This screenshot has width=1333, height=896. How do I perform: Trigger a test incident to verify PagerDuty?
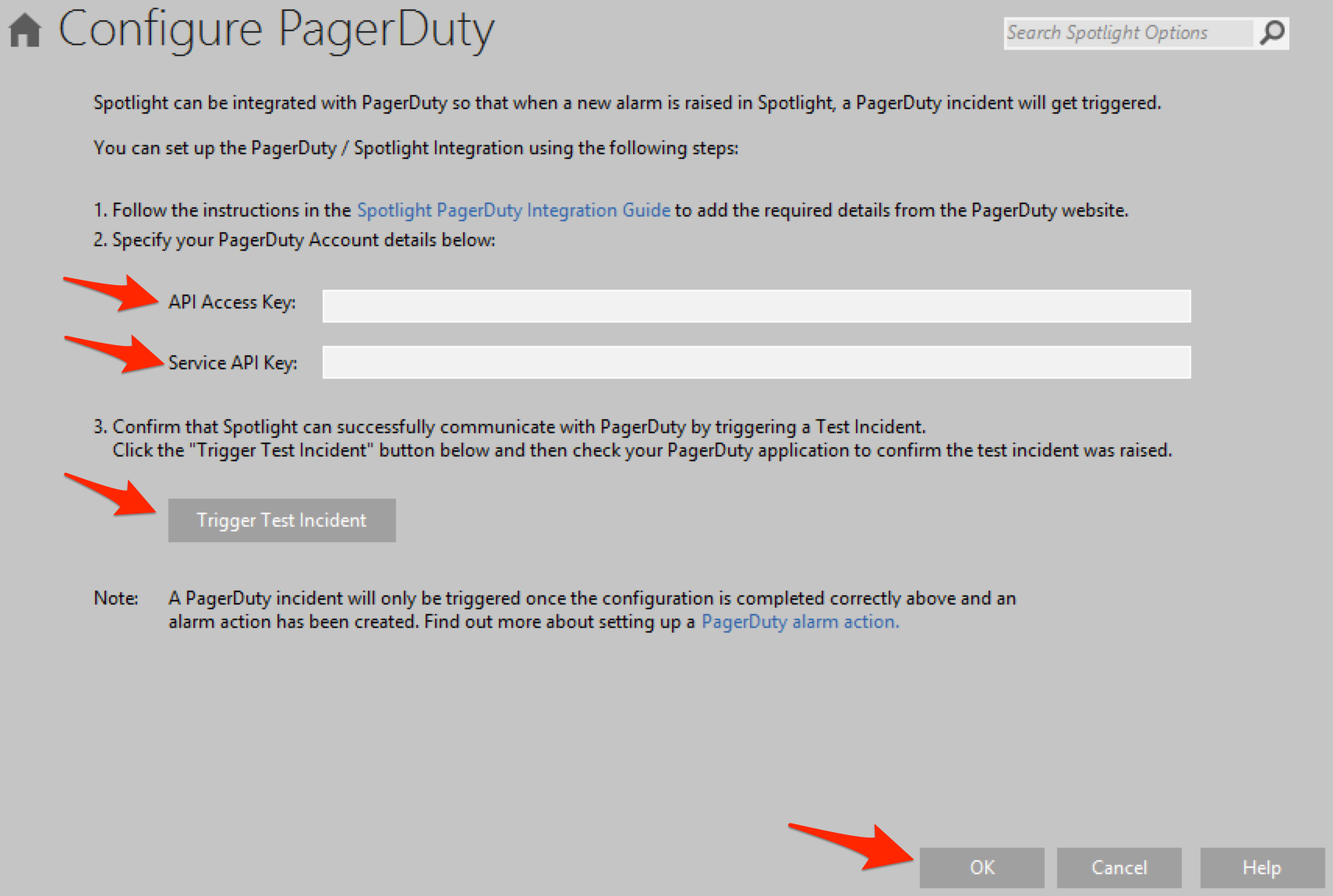[281, 520]
